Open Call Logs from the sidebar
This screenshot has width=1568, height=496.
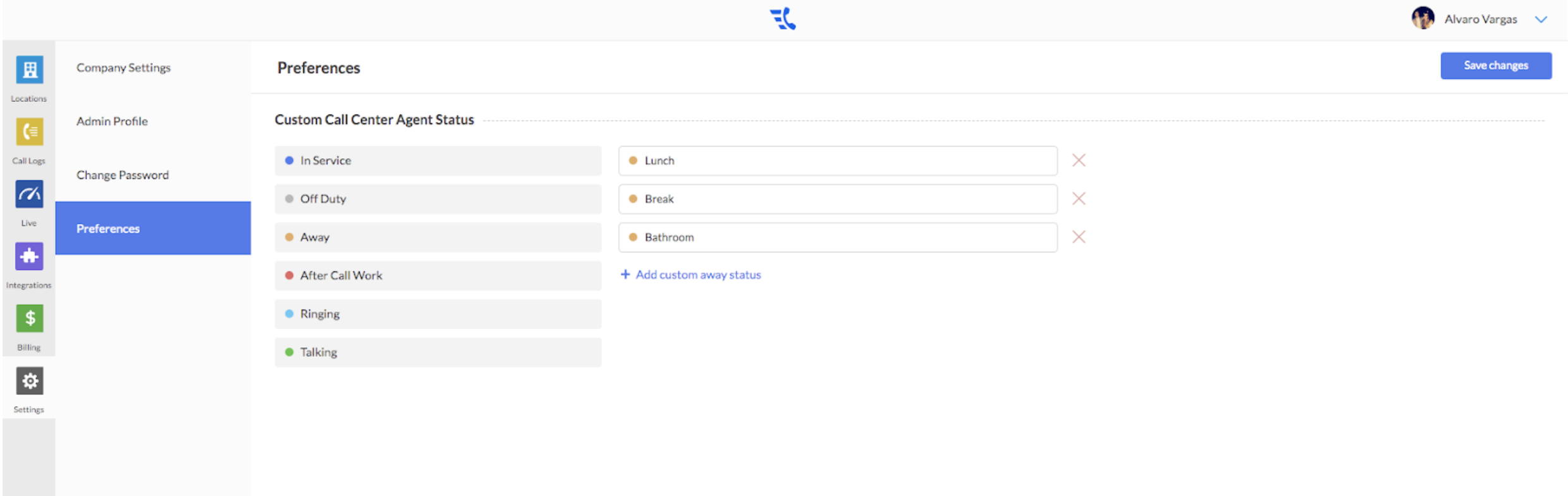(x=29, y=132)
